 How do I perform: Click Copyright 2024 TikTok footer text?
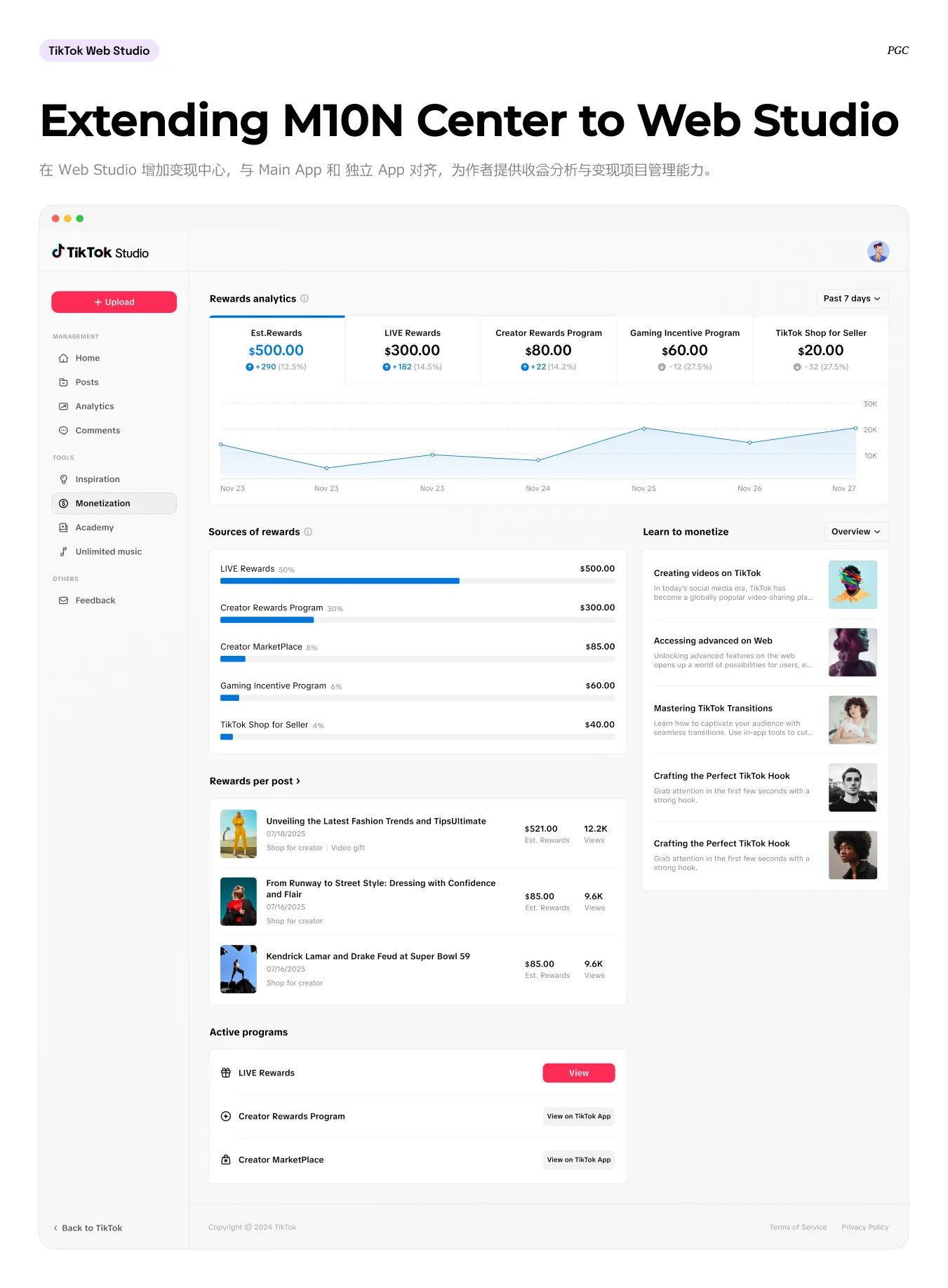click(252, 1227)
